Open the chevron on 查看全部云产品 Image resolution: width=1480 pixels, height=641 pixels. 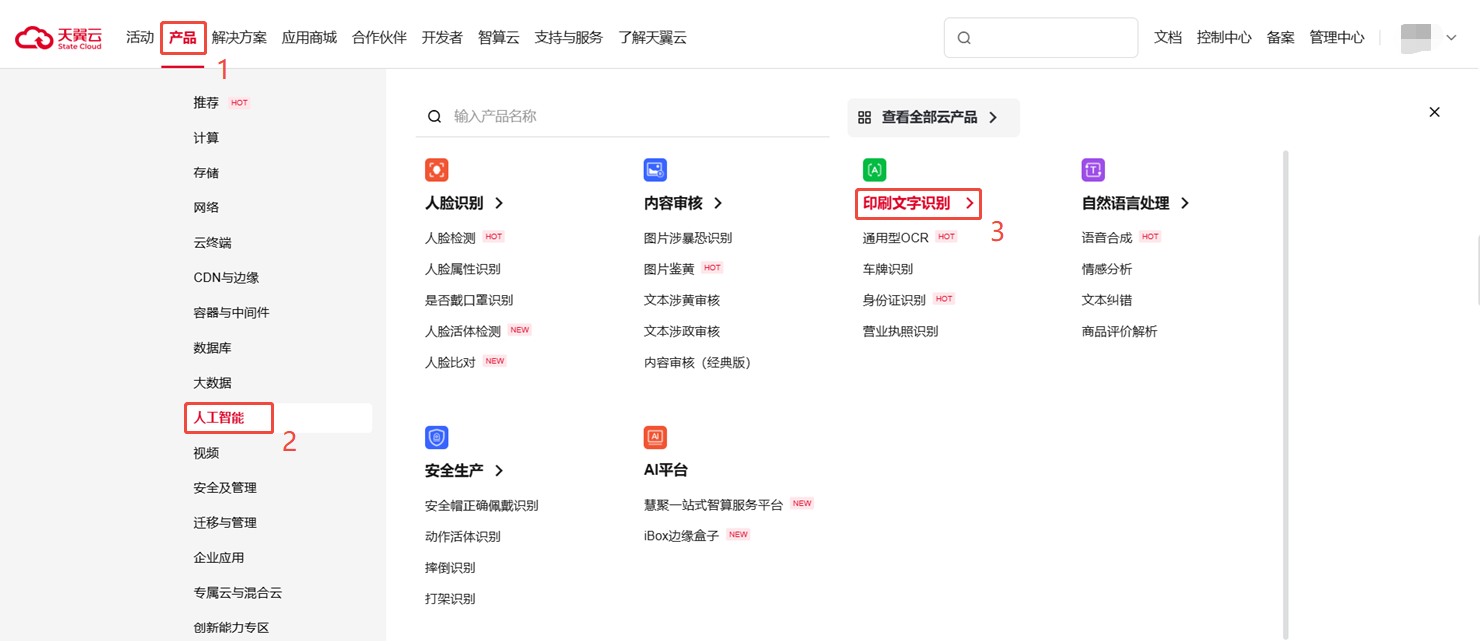993,117
